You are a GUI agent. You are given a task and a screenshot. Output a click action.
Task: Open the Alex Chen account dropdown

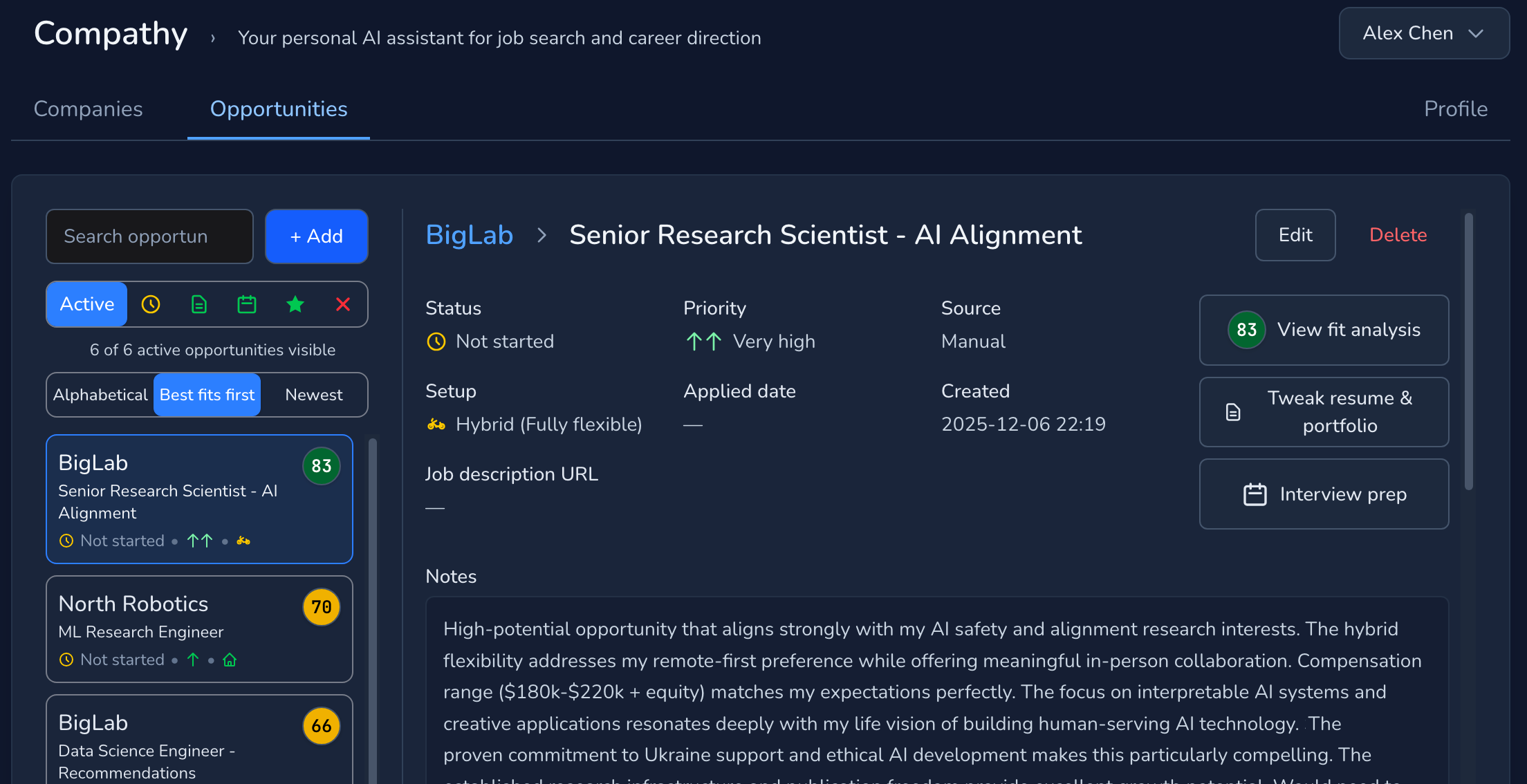tap(1423, 32)
